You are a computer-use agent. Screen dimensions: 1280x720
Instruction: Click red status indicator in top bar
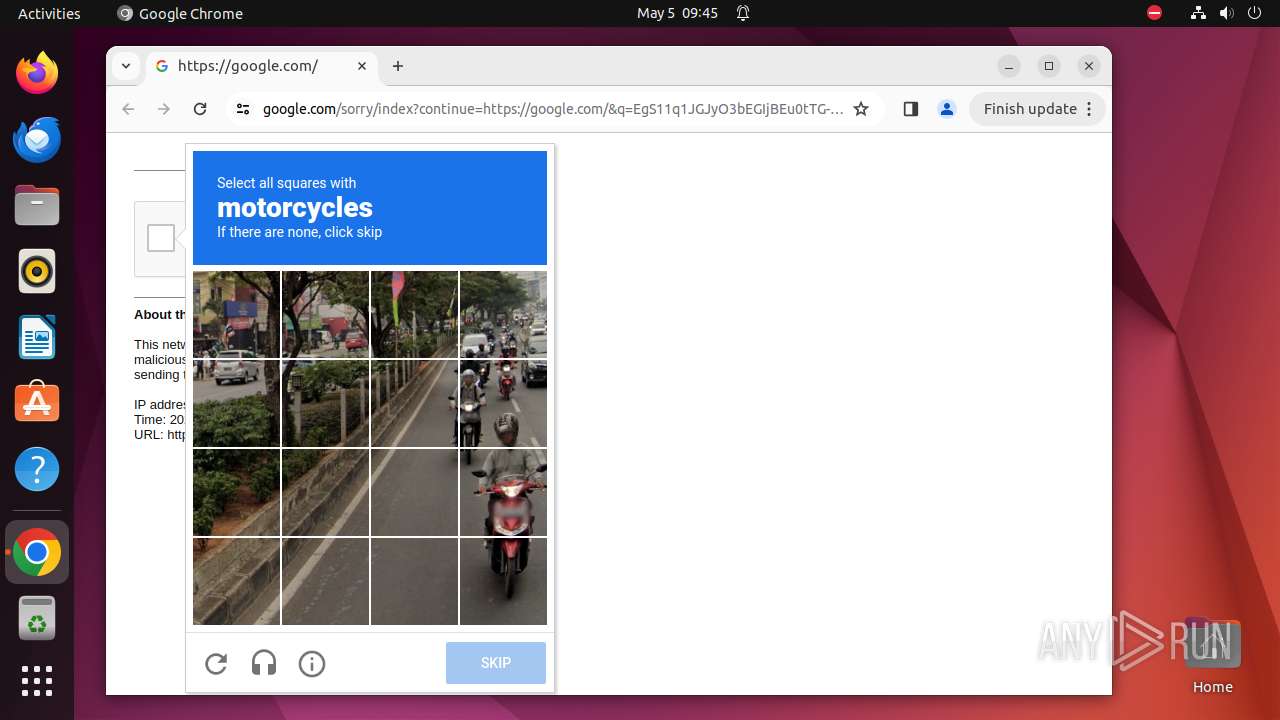tap(1154, 13)
